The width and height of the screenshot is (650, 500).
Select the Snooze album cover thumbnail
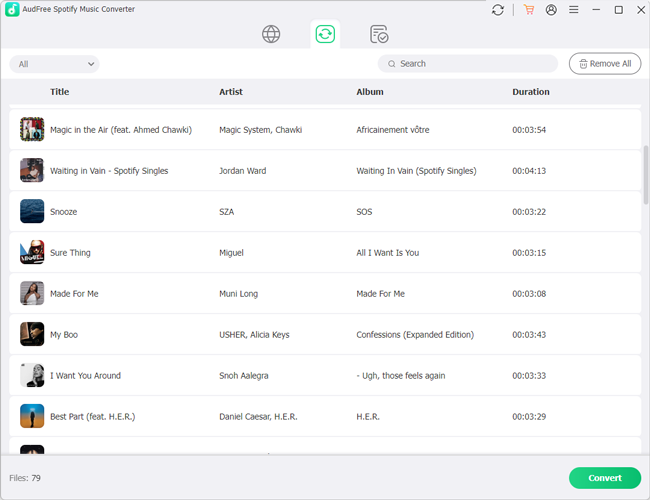point(32,211)
